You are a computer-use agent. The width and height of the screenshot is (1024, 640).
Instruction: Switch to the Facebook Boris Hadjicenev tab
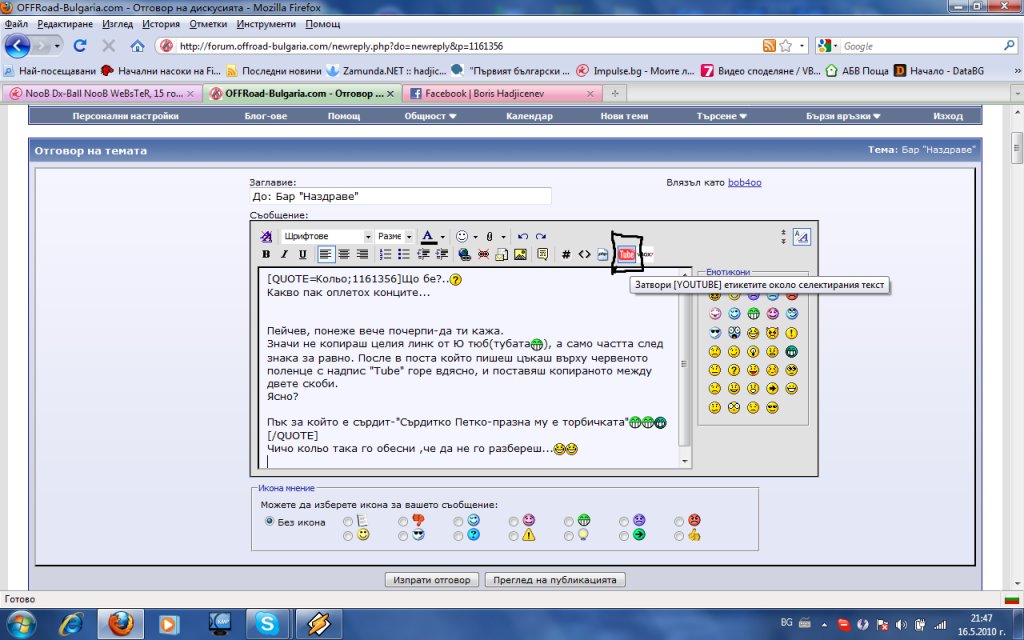coord(495,93)
